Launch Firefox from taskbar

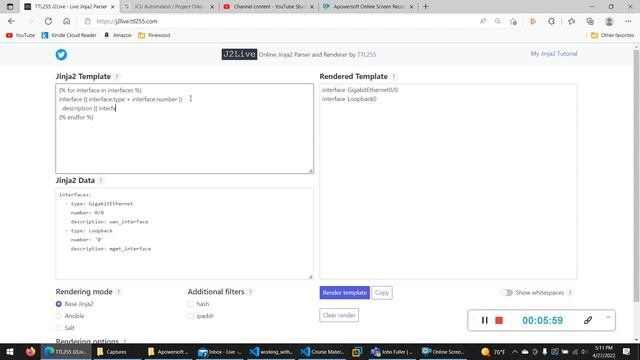[x=30, y=352]
